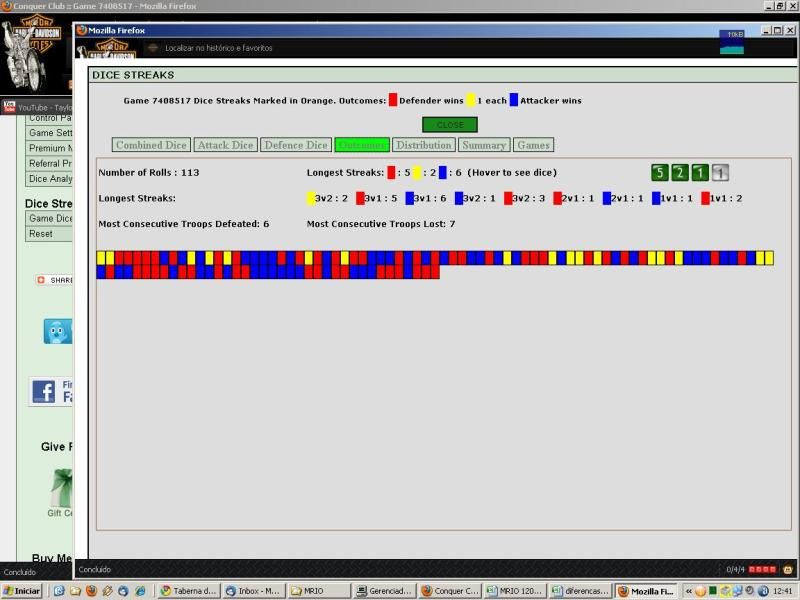The width and height of the screenshot is (800, 600).
Task: Click the red swatch for 3v1 : 5
Action: [x=360, y=198]
